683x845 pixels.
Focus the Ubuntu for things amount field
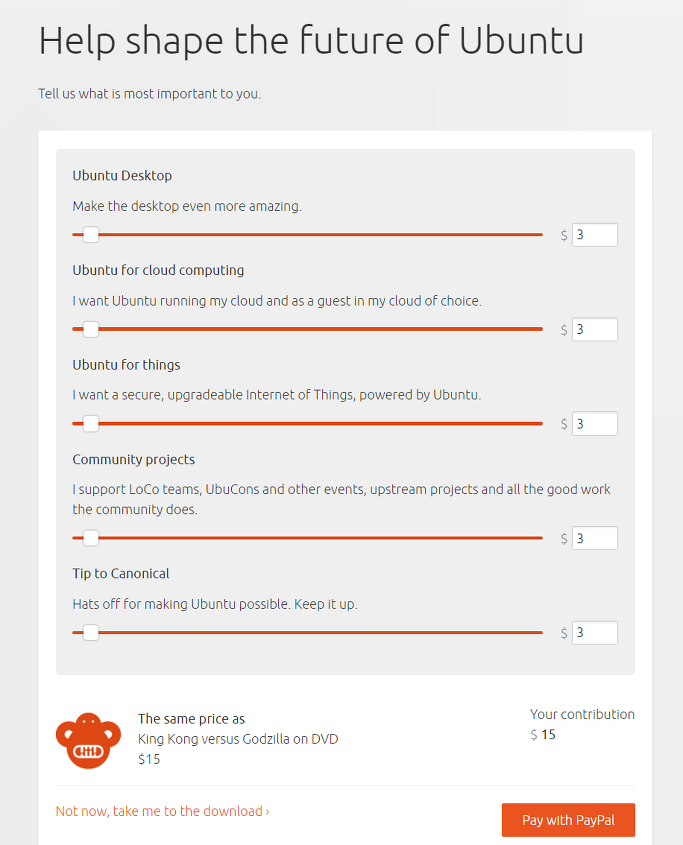595,424
